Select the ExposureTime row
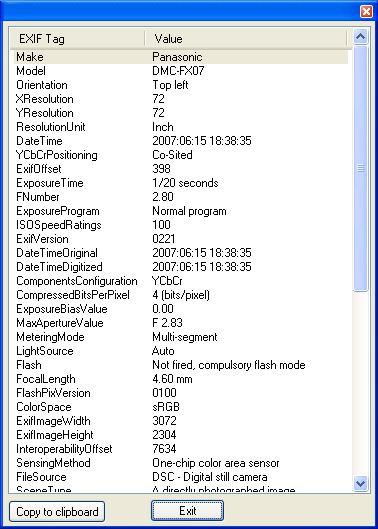Image resolution: width=378 pixels, height=529 pixels. click(181, 183)
